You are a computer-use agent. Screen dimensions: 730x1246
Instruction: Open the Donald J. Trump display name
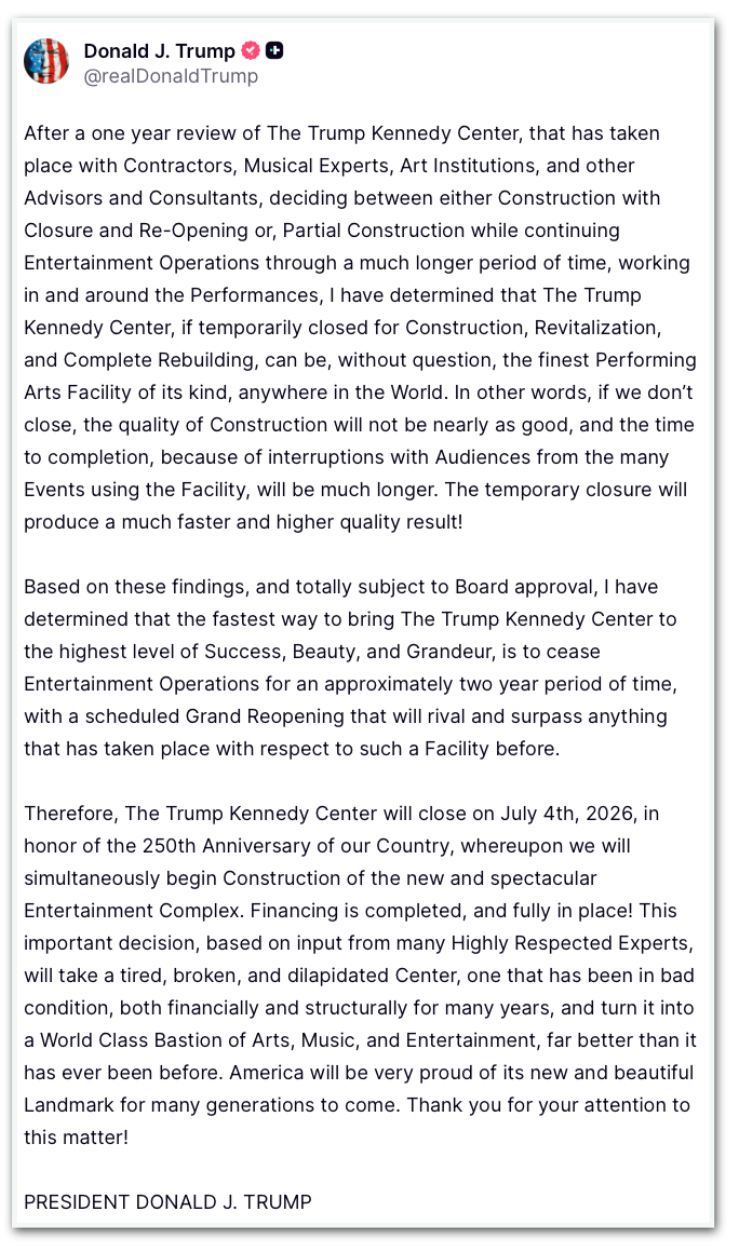(x=159, y=50)
